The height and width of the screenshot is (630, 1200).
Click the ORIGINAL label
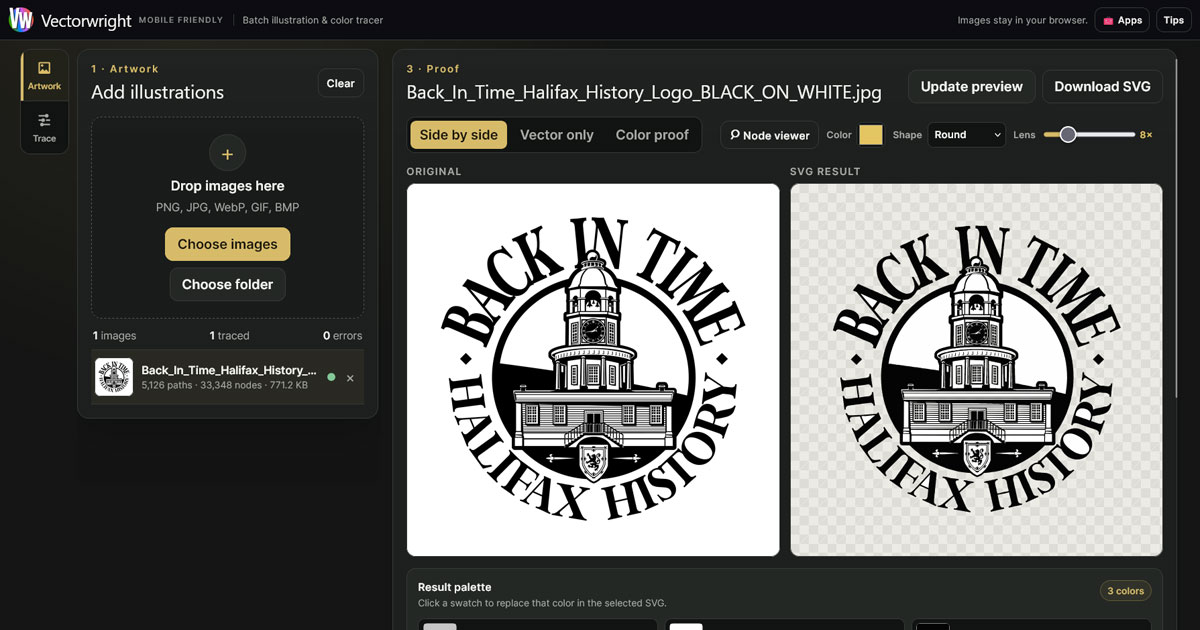pyautogui.click(x=434, y=171)
